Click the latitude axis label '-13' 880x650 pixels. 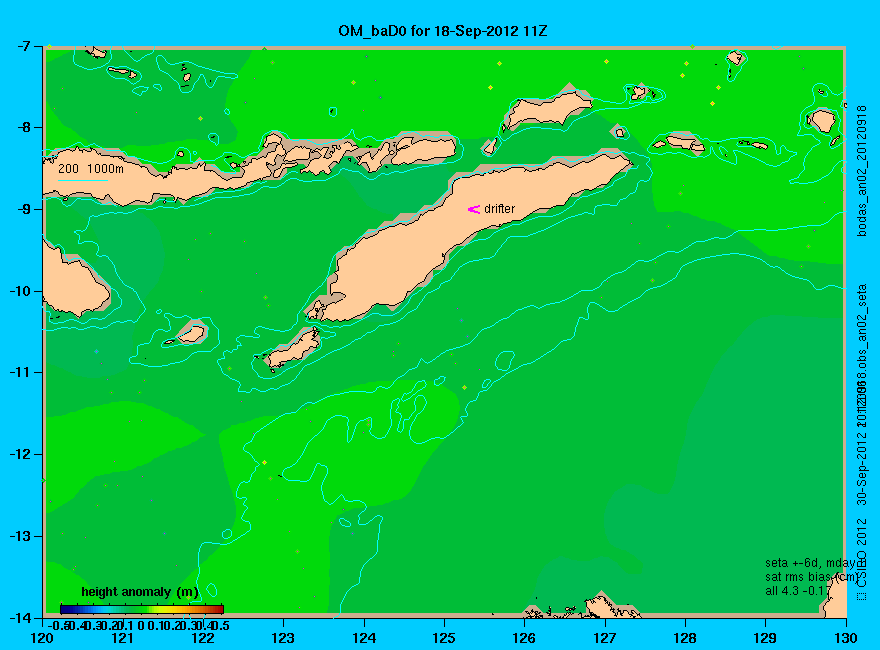tap(21, 536)
